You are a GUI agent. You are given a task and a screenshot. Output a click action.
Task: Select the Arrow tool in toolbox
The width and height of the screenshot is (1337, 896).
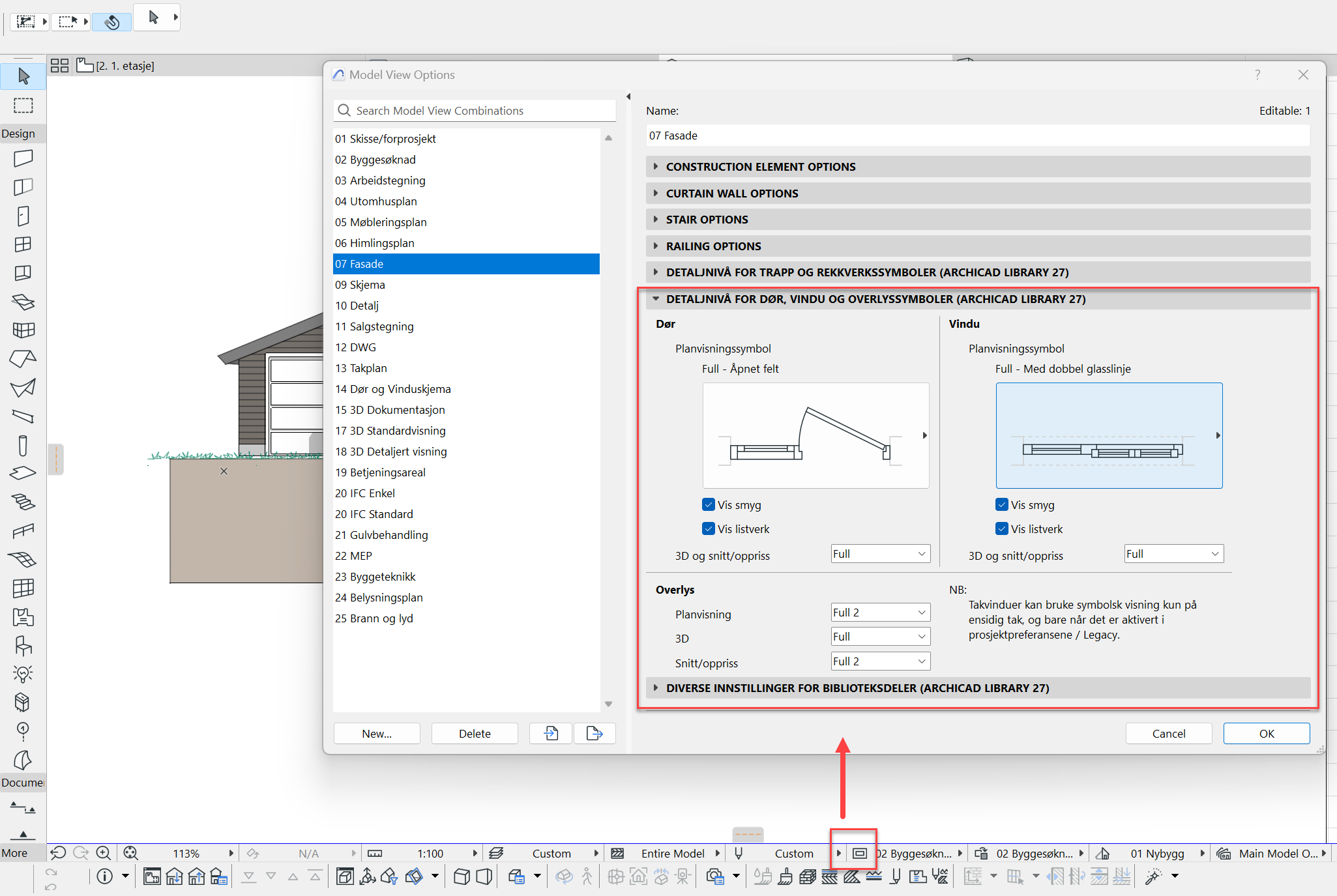click(23, 76)
